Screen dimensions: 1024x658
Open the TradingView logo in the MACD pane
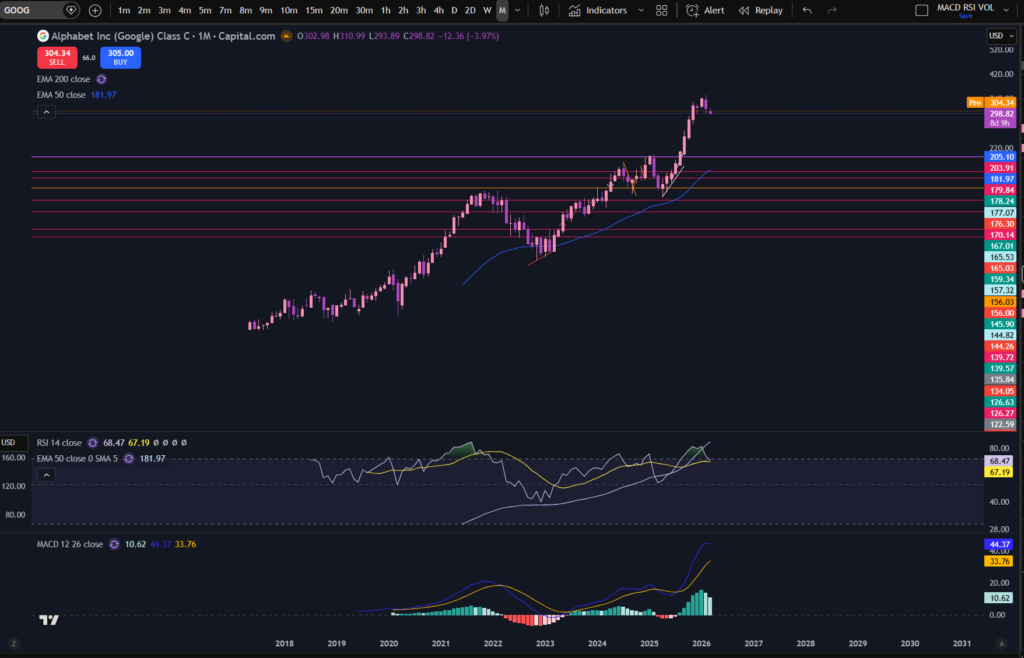pyautogui.click(x=49, y=619)
